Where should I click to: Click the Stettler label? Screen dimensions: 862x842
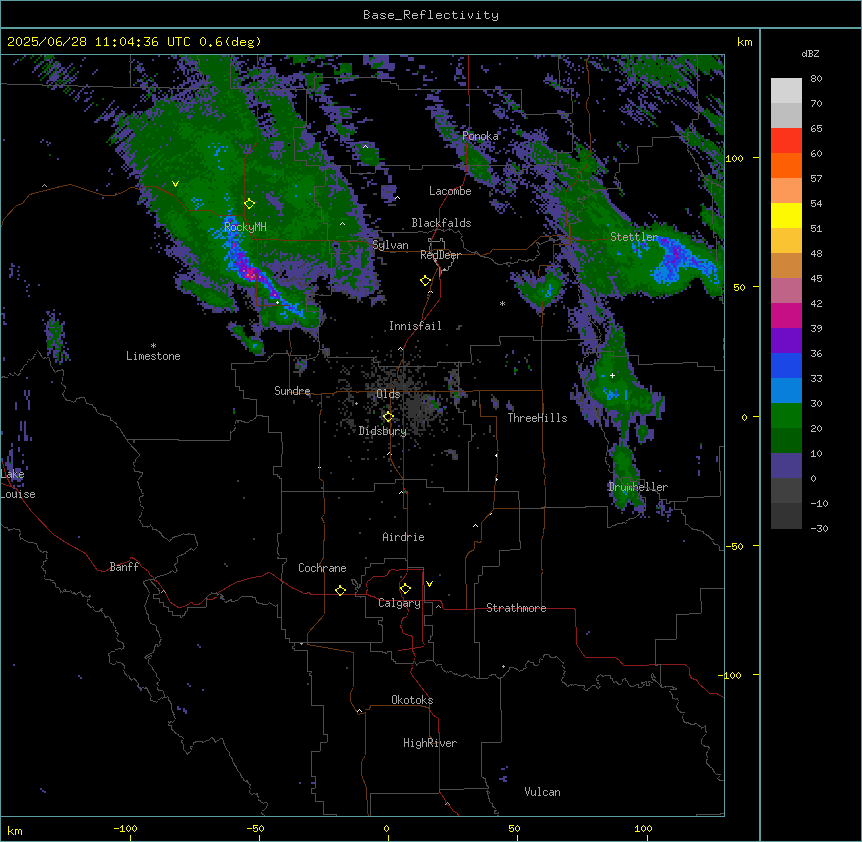[634, 237]
